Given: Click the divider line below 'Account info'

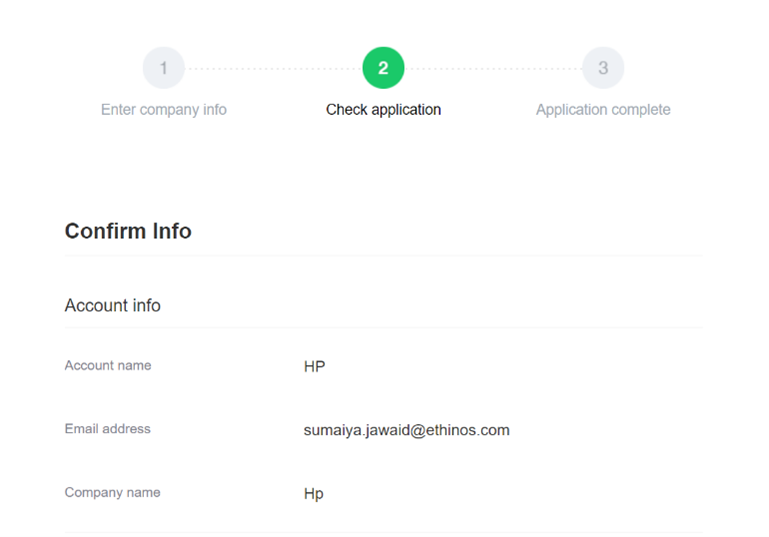Looking at the screenshot, I should [383, 327].
